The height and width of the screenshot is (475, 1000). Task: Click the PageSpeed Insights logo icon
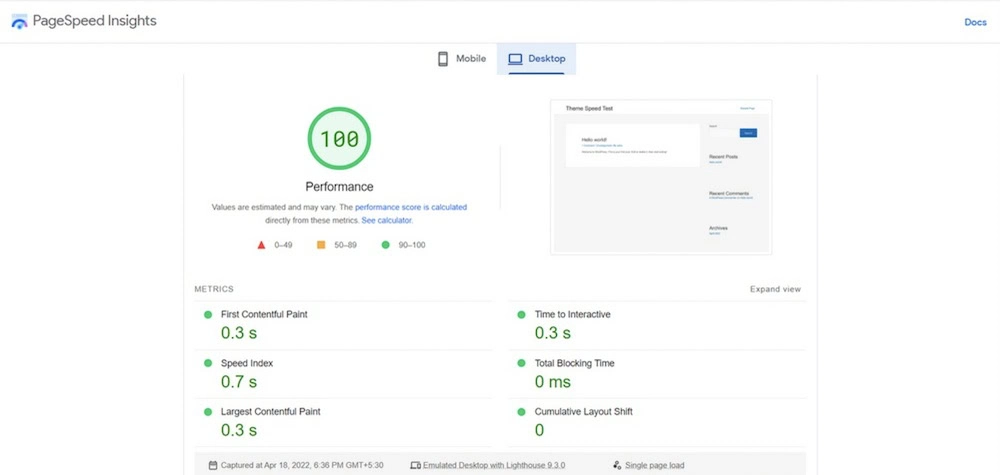(19, 21)
